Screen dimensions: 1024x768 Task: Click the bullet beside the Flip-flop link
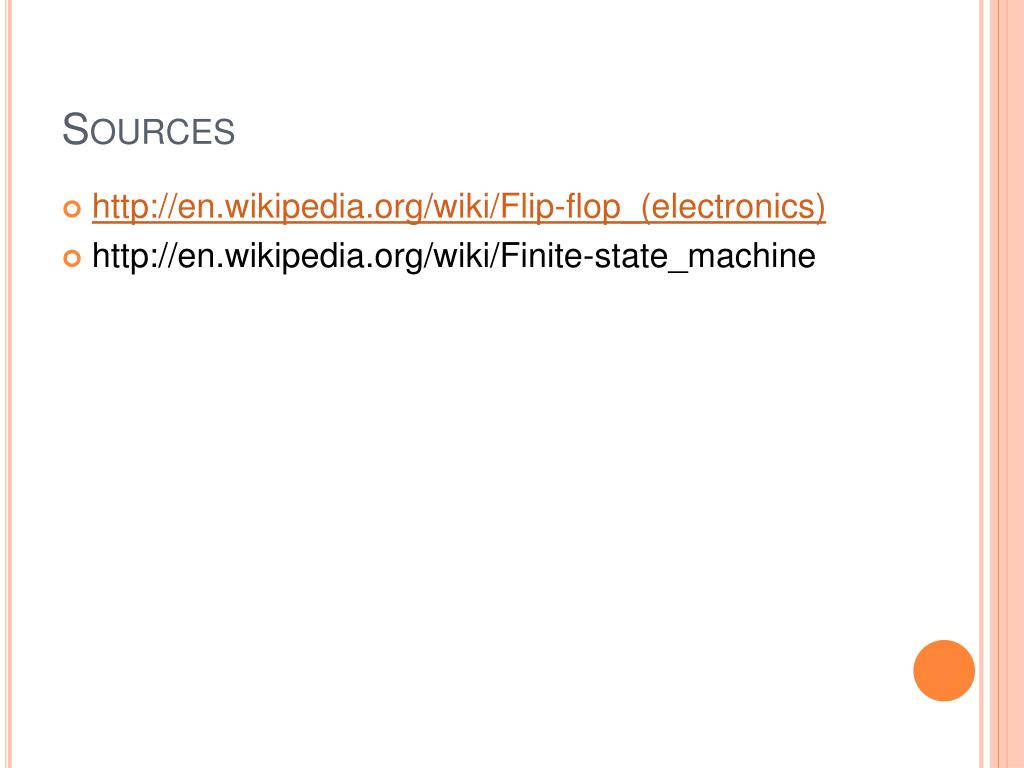pyautogui.click(x=72, y=209)
